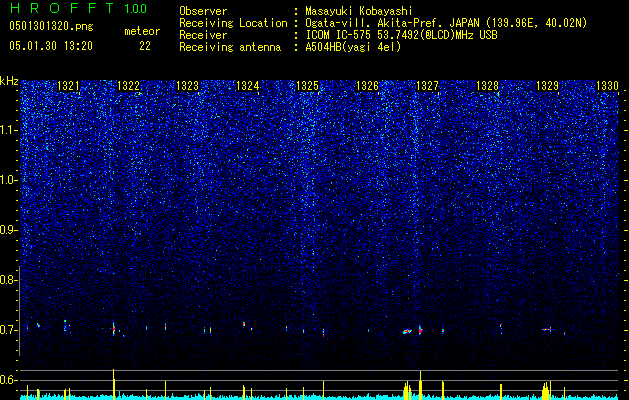Click the 1.0 frequency axis label
The width and height of the screenshot is (629, 400).
pyautogui.click(x=9, y=180)
